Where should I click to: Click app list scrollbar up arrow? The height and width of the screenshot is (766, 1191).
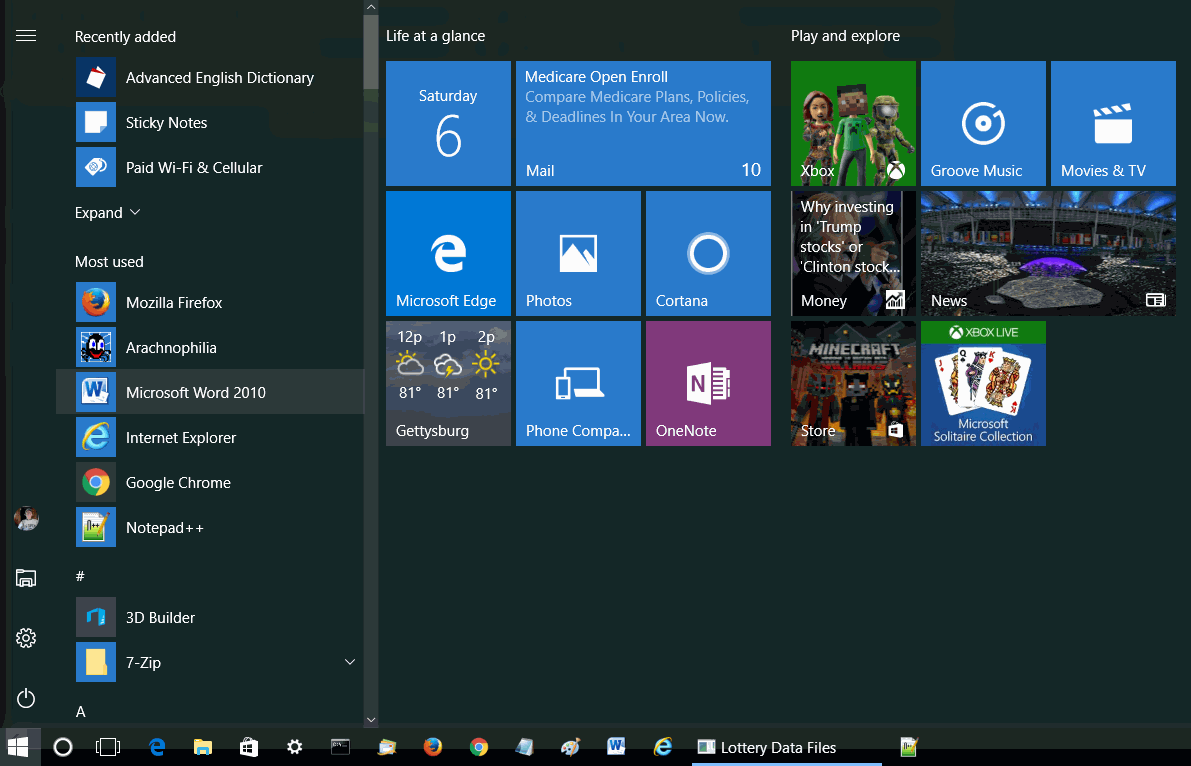pyautogui.click(x=371, y=7)
